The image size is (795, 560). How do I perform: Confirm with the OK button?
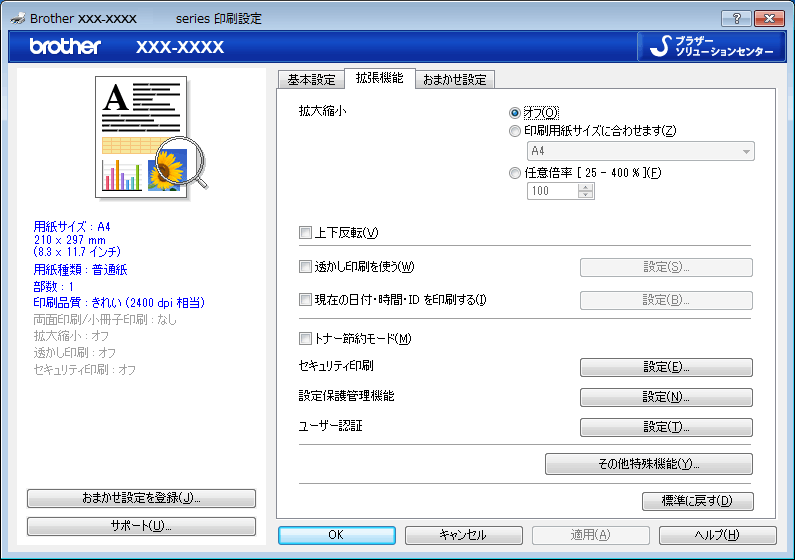click(x=337, y=535)
